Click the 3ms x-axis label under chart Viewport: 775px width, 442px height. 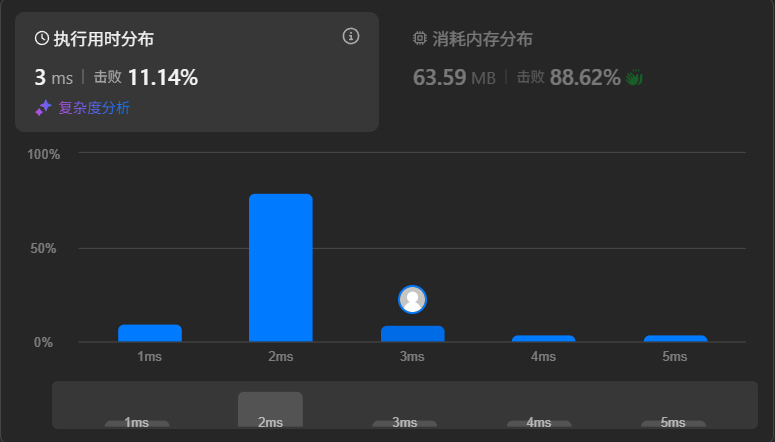pyautogui.click(x=412, y=356)
